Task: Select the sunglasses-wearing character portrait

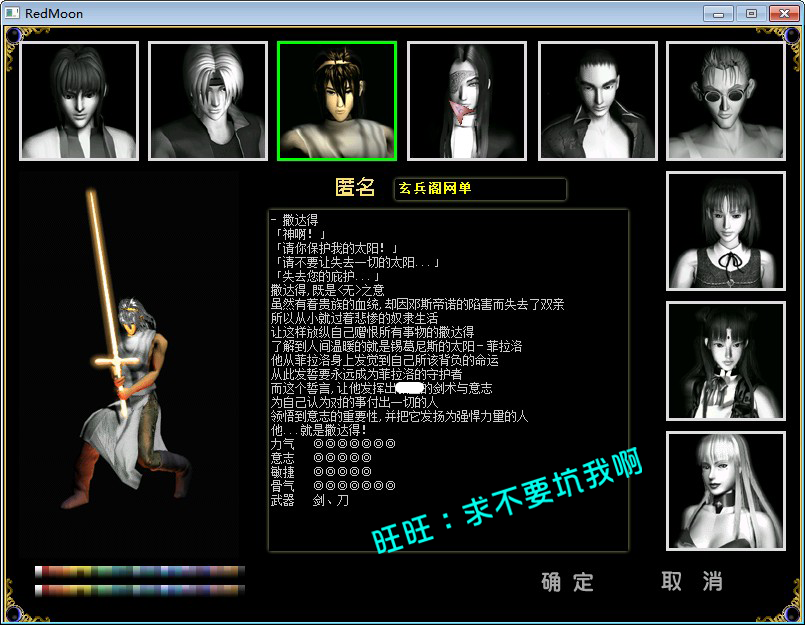Action: 726,101
